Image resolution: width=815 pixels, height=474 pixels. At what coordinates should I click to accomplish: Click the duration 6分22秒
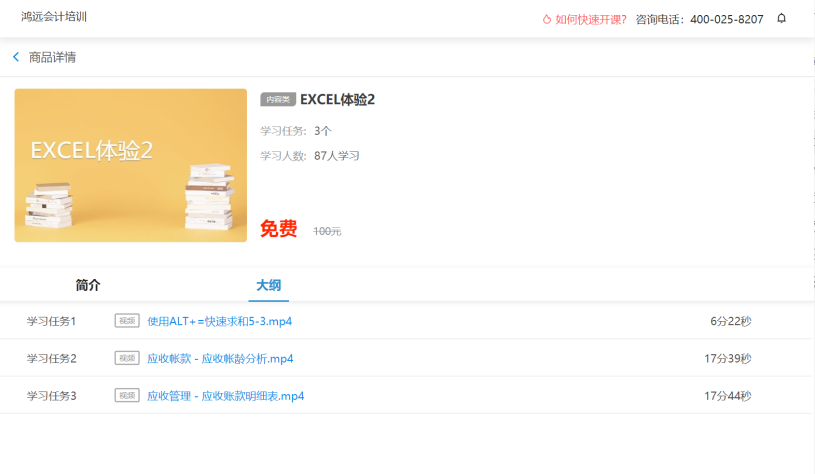coord(731,321)
